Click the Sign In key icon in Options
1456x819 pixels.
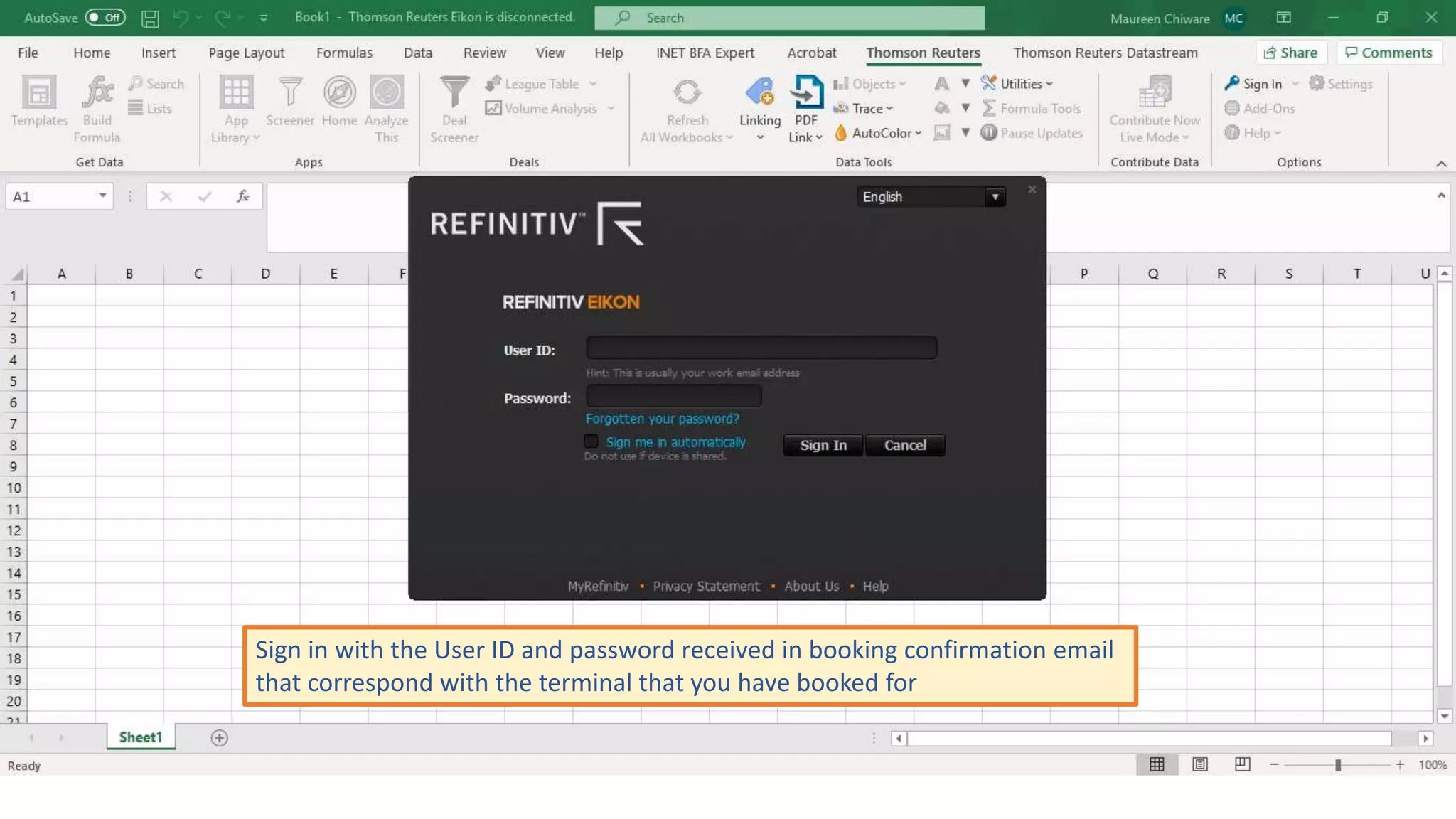1232,83
